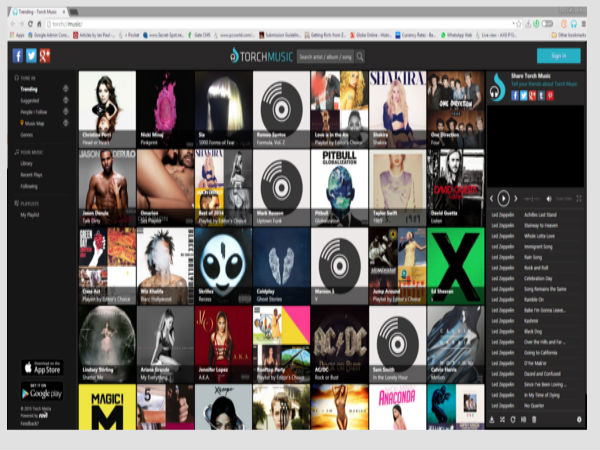Click the volume slider
The width and height of the screenshot is (600, 450).
coord(564,199)
